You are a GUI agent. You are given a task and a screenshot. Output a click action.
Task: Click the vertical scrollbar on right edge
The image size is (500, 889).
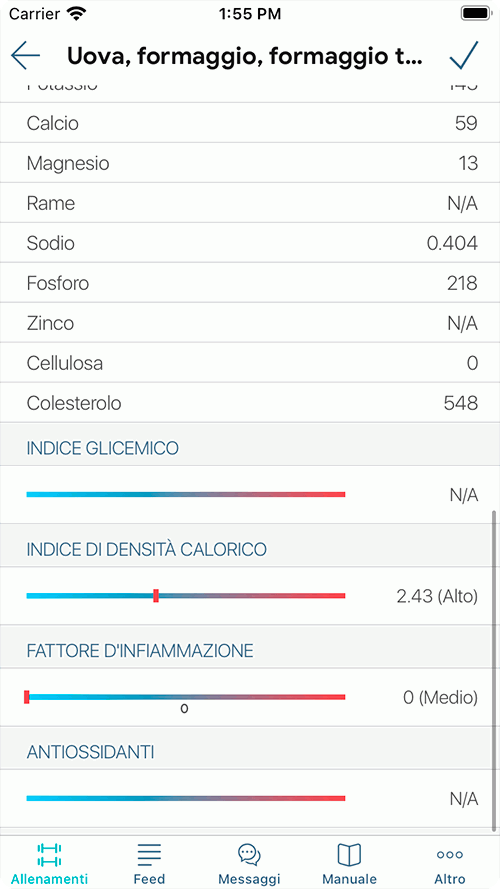(494, 671)
